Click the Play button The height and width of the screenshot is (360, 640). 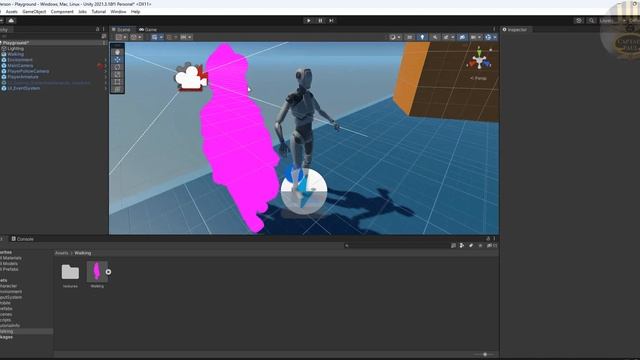[x=309, y=20]
